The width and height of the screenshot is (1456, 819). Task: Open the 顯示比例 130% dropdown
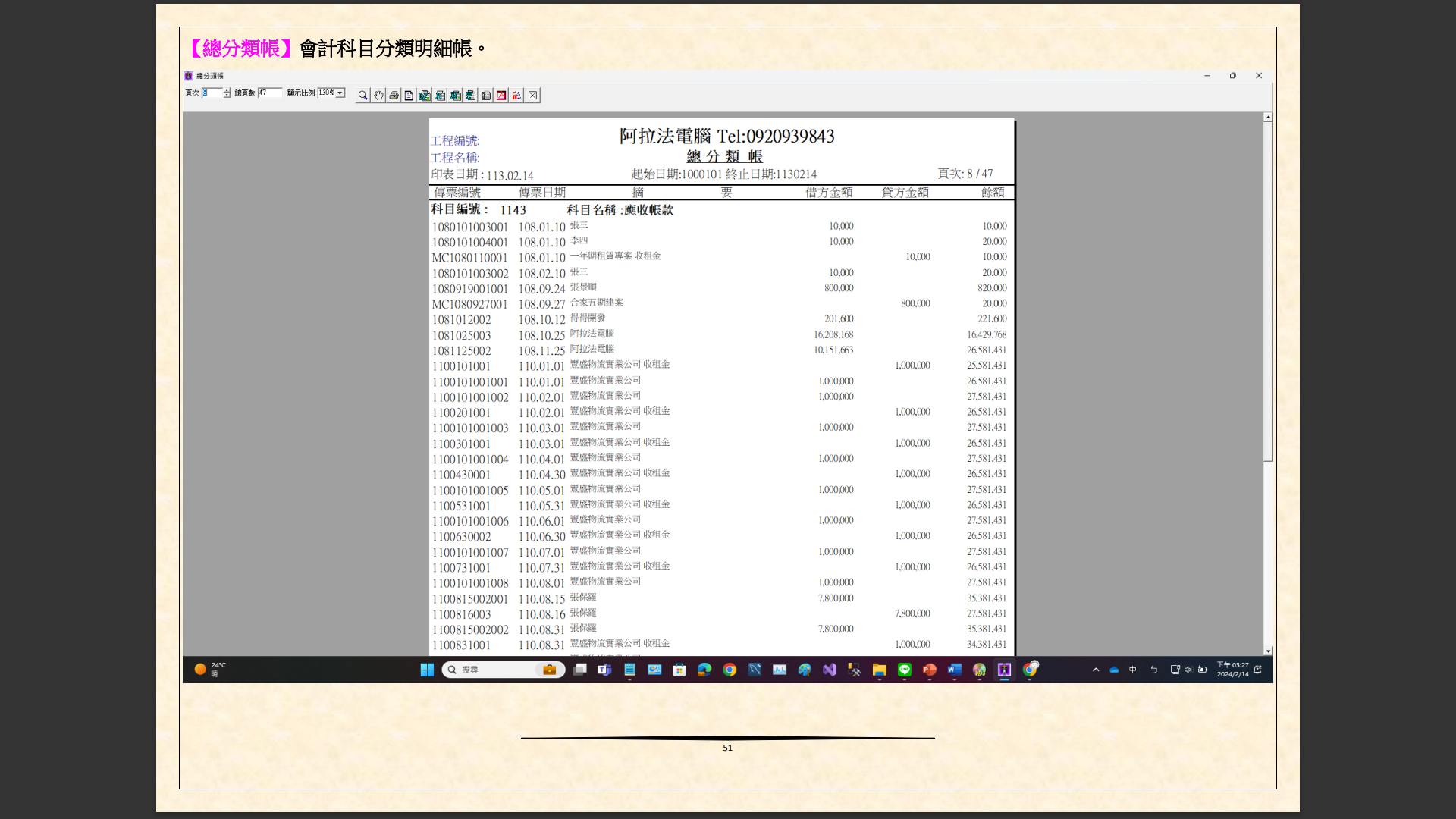coord(340,93)
